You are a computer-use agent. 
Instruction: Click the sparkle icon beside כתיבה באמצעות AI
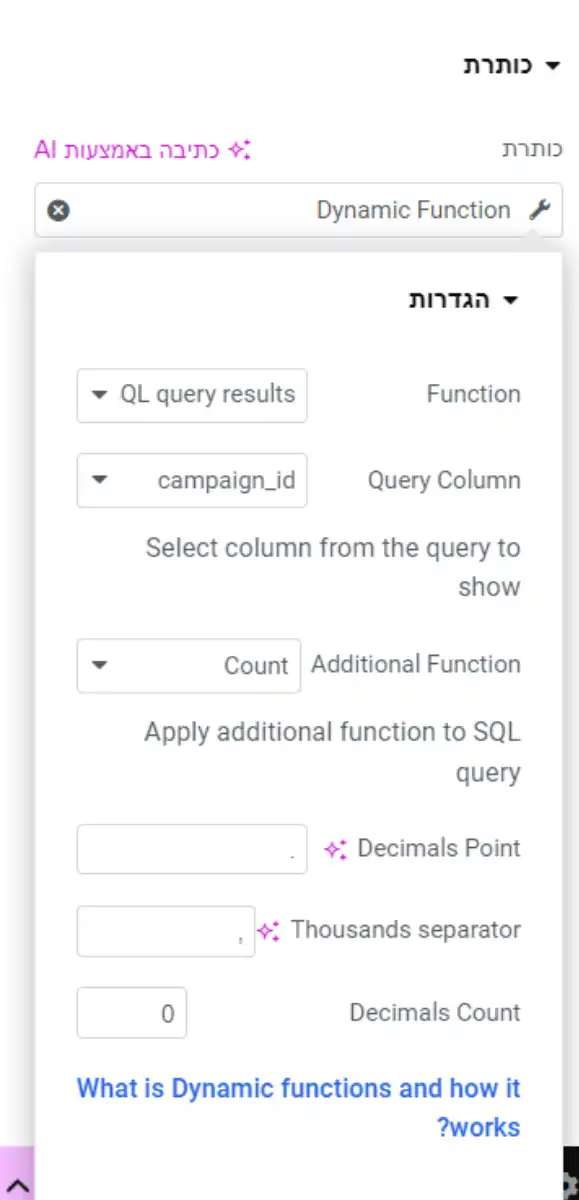pos(238,150)
